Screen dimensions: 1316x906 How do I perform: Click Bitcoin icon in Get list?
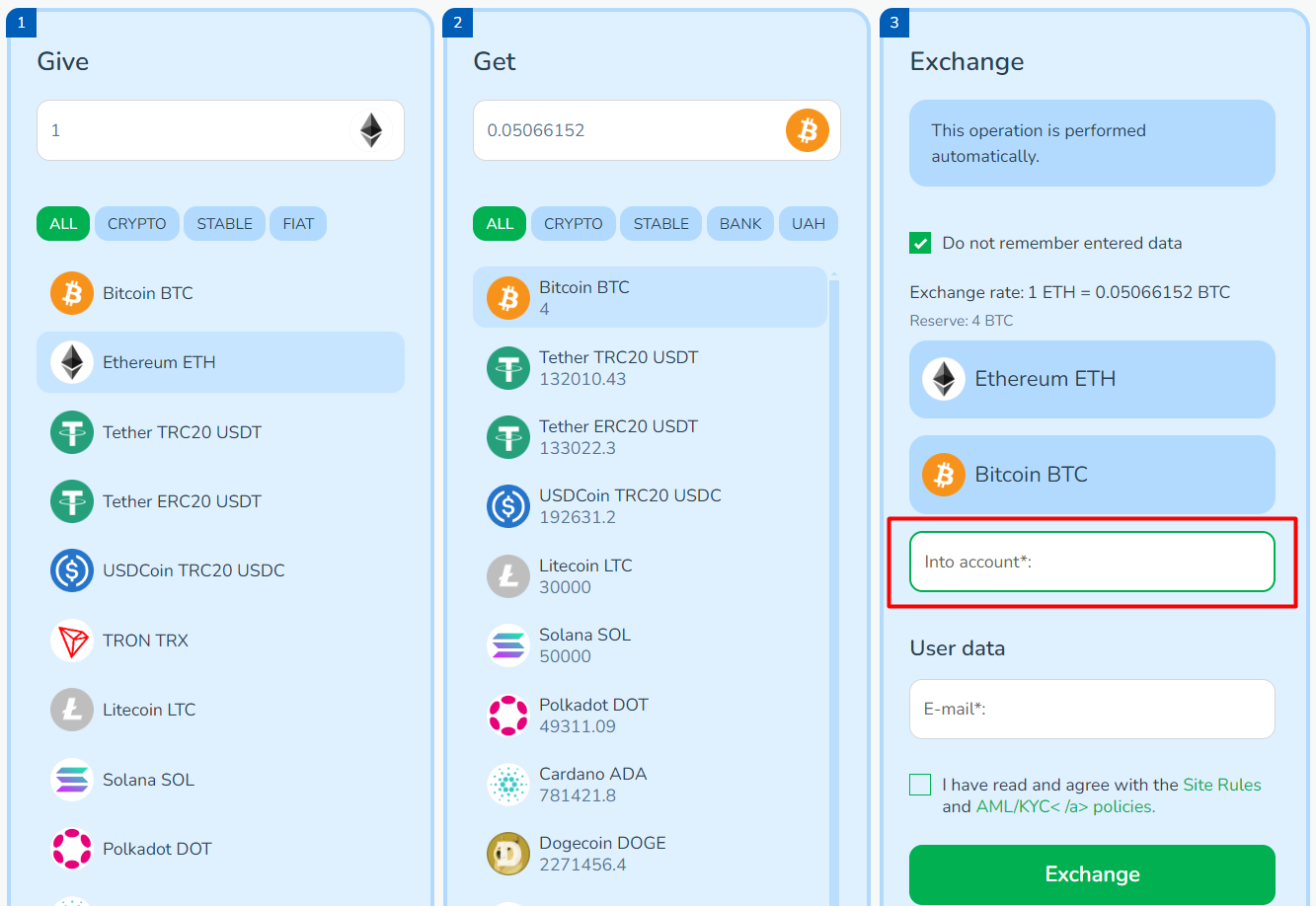pos(508,298)
